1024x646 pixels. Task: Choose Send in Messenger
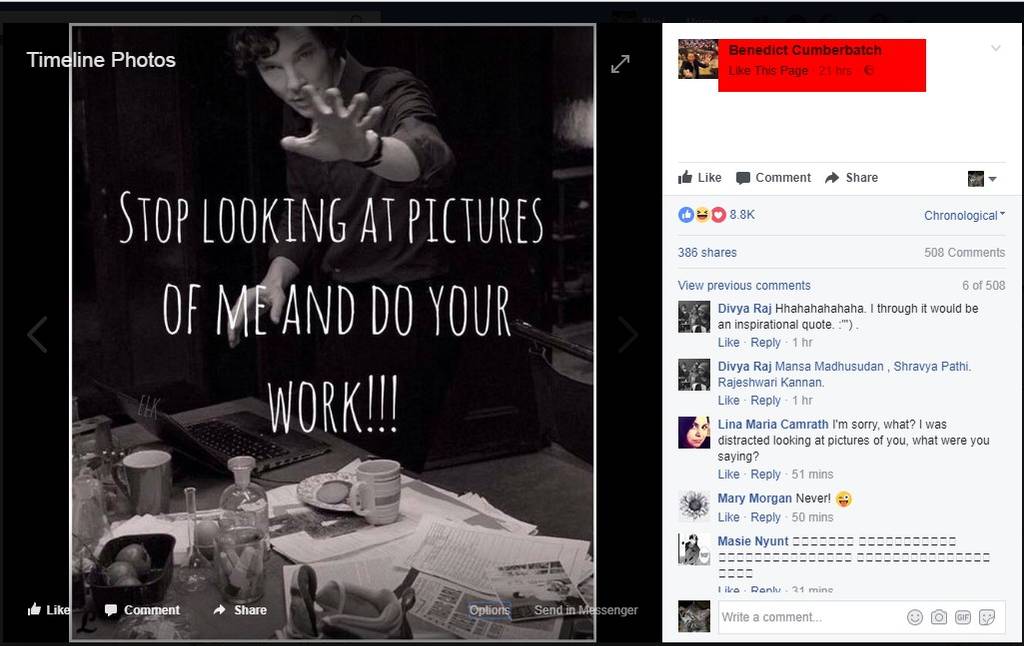coord(585,610)
